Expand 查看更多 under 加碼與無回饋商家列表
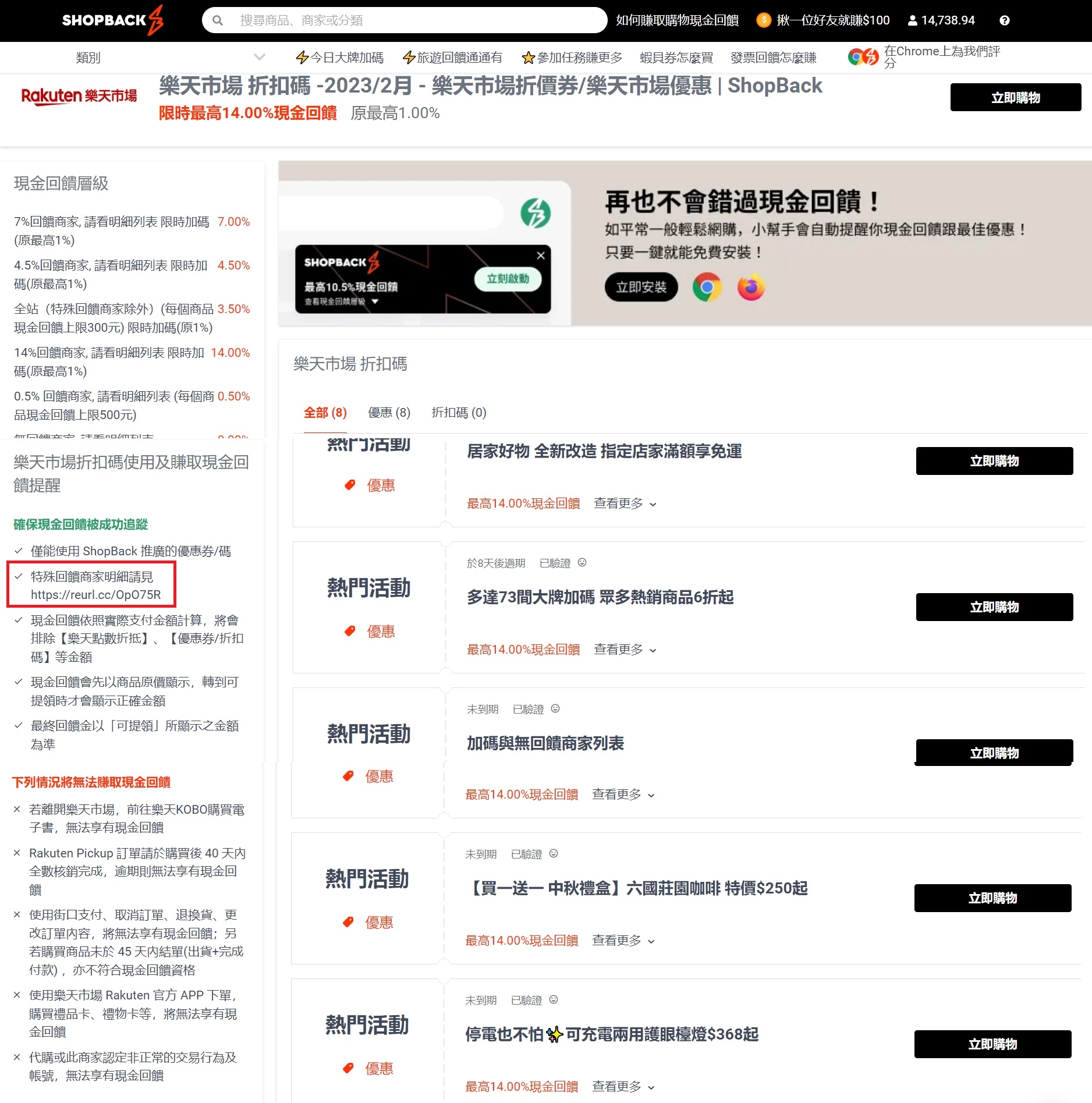This screenshot has width=1092, height=1103. click(623, 795)
